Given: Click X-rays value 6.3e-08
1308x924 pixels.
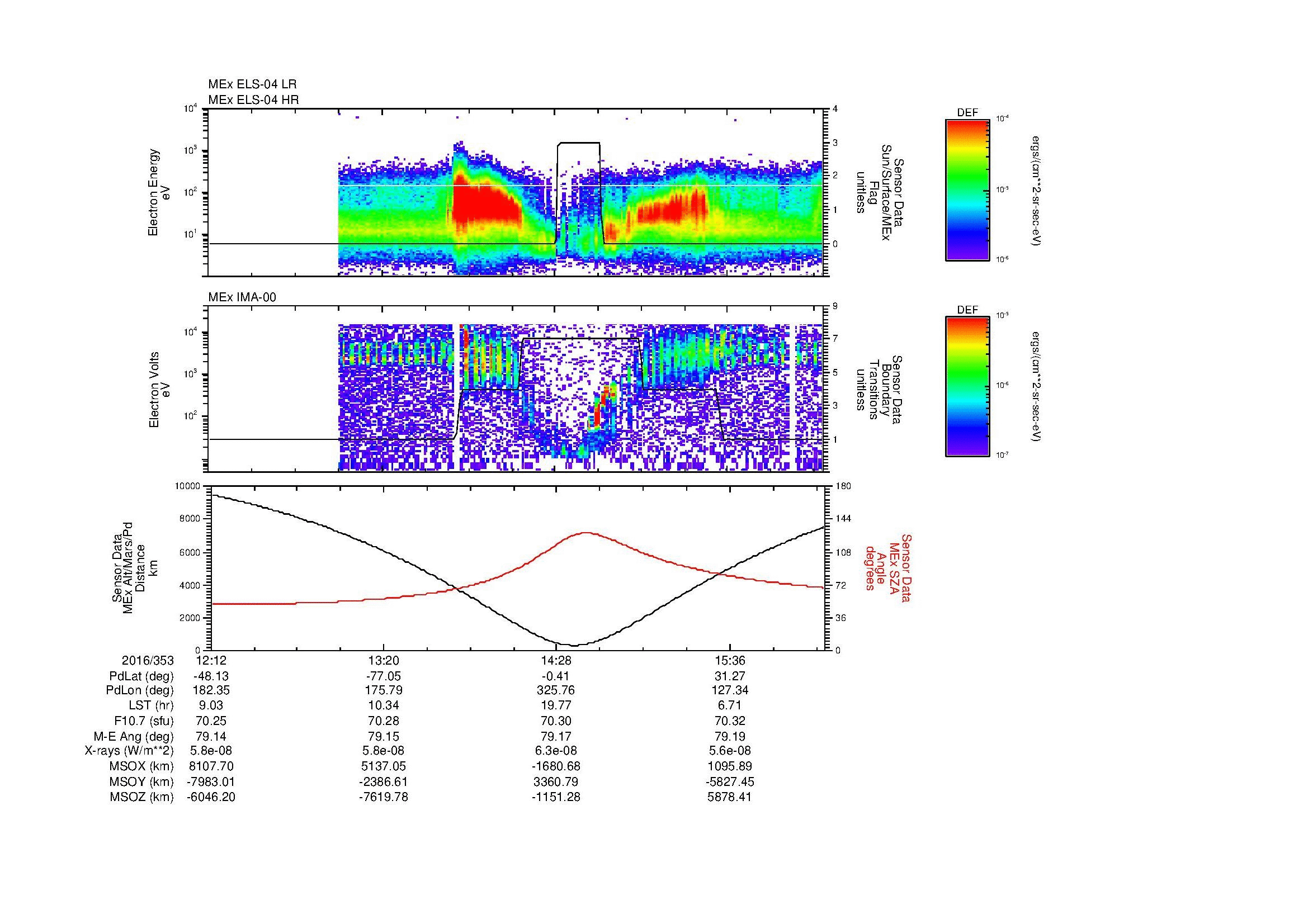Looking at the screenshot, I should pyautogui.click(x=556, y=751).
